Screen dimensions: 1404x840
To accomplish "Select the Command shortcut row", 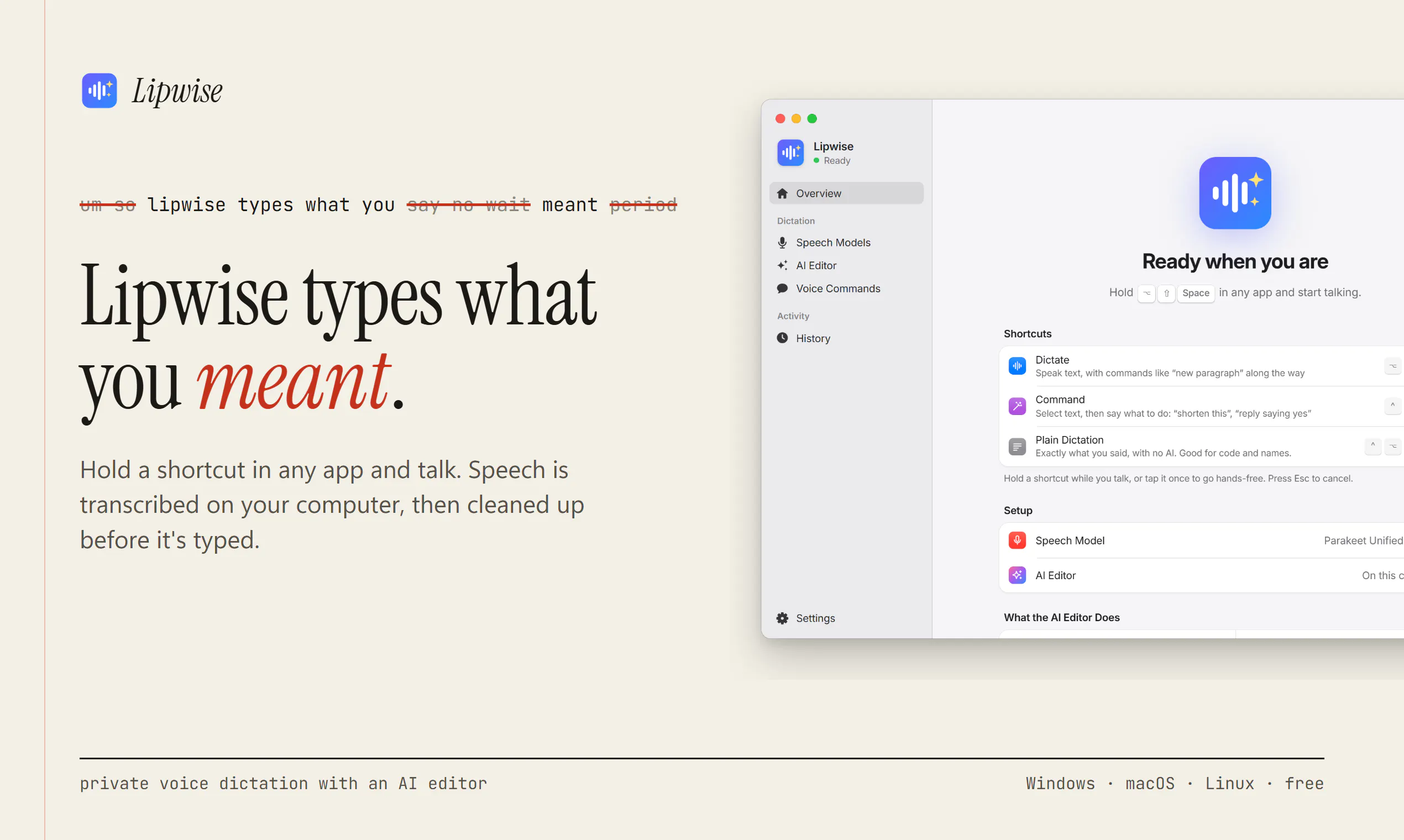I will [x=1202, y=406].
